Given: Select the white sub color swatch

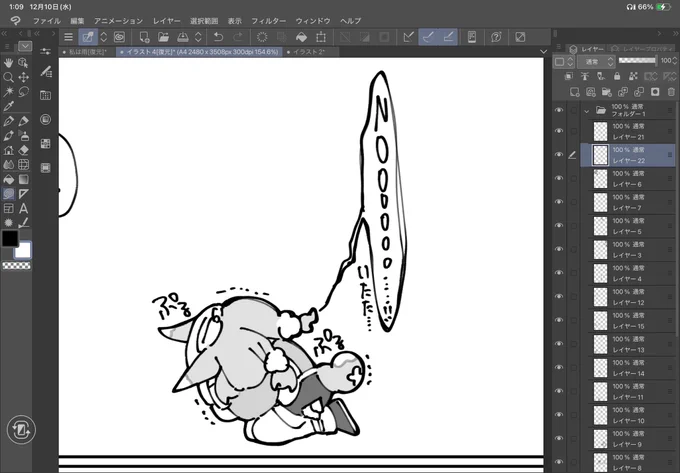Looking at the screenshot, I should (23, 250).
